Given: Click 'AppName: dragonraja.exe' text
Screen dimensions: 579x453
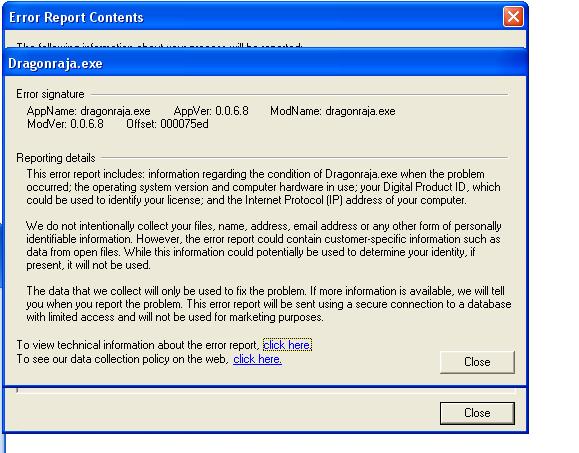Looking at the screenshot, I should point(89,111).
